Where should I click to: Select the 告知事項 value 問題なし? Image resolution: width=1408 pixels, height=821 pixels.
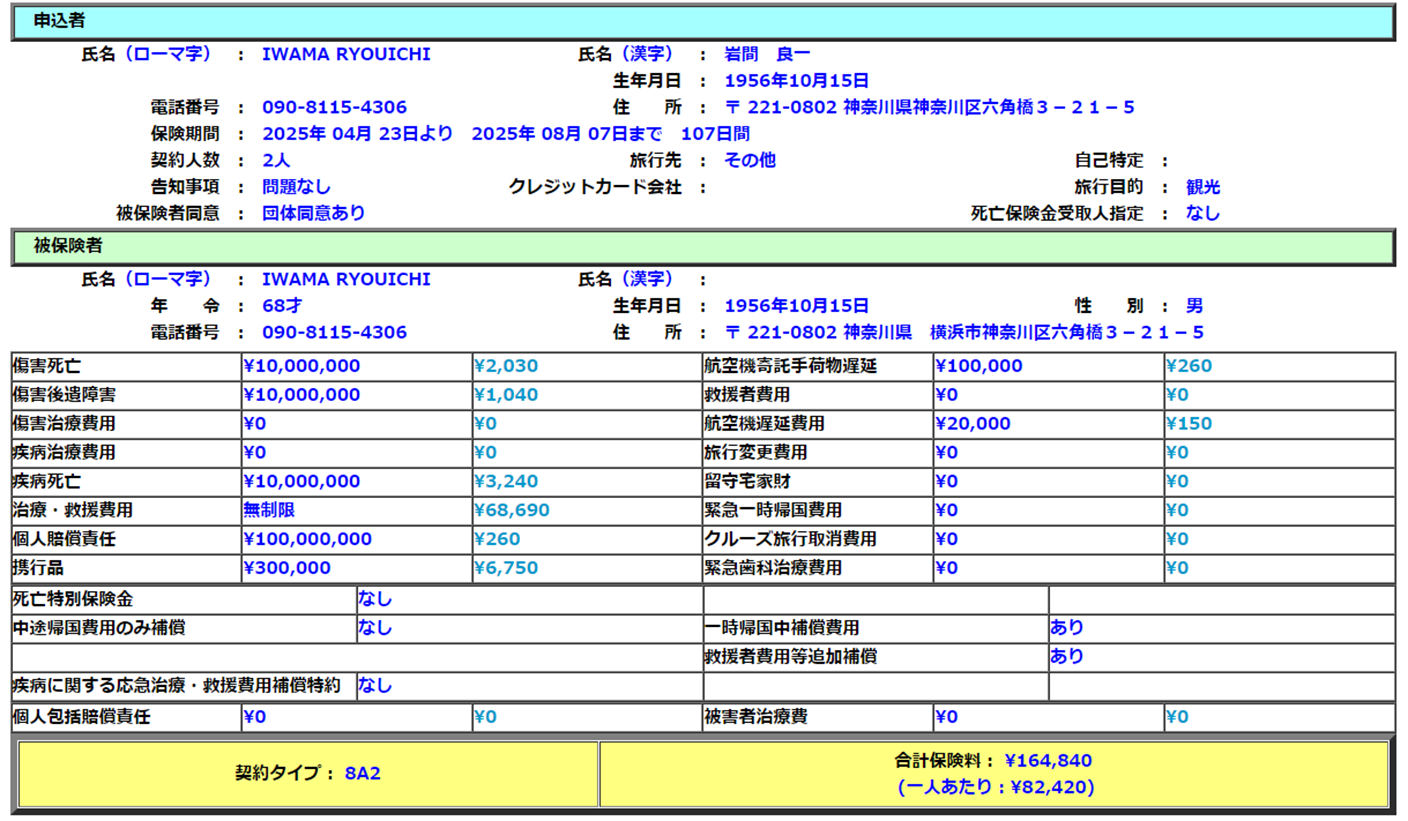pyautogui.click(x=296, y=187)
